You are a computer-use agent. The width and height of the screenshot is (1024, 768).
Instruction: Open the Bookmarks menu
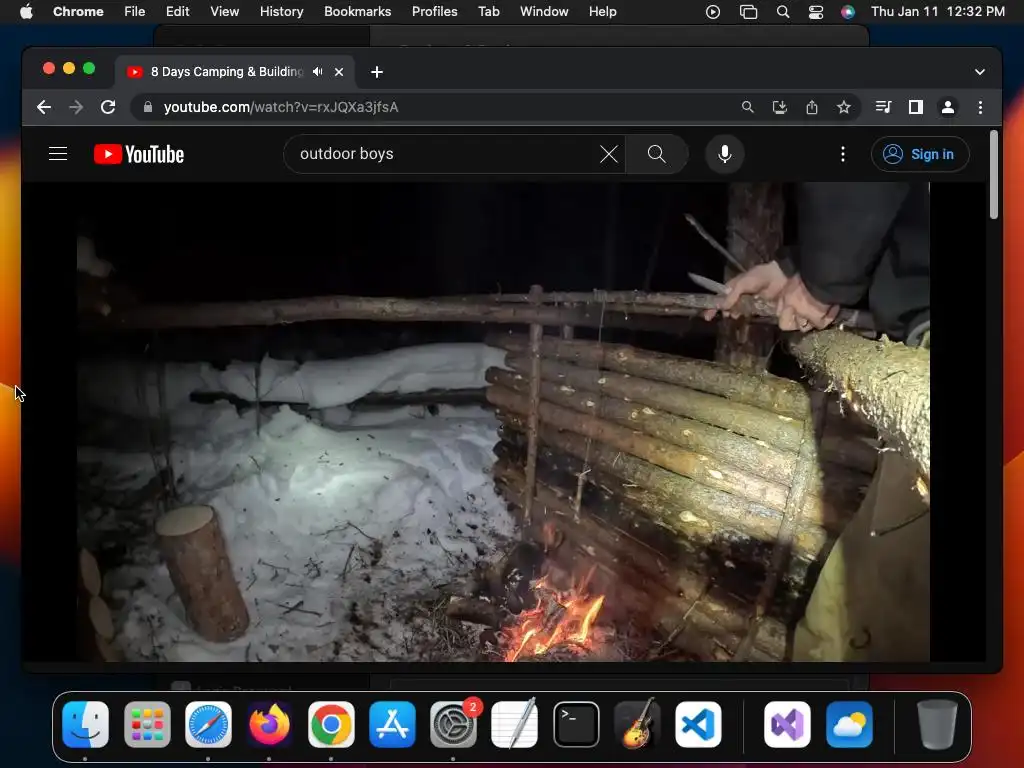pos(357,12)
